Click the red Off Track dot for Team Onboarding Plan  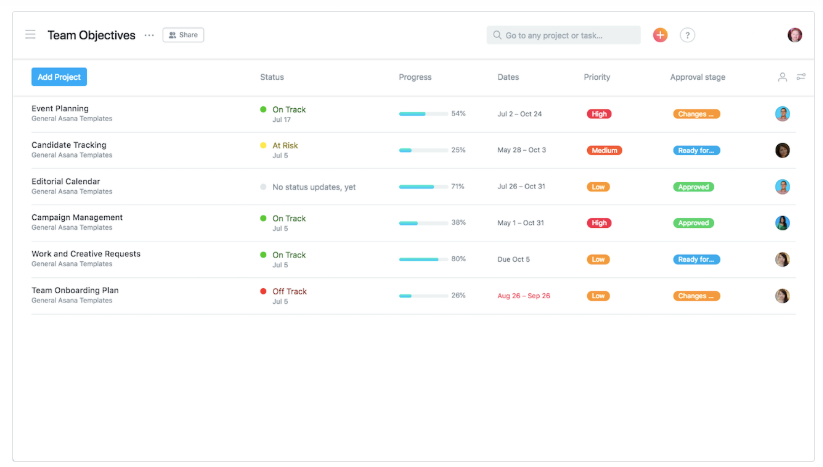[x=263, y=291]
